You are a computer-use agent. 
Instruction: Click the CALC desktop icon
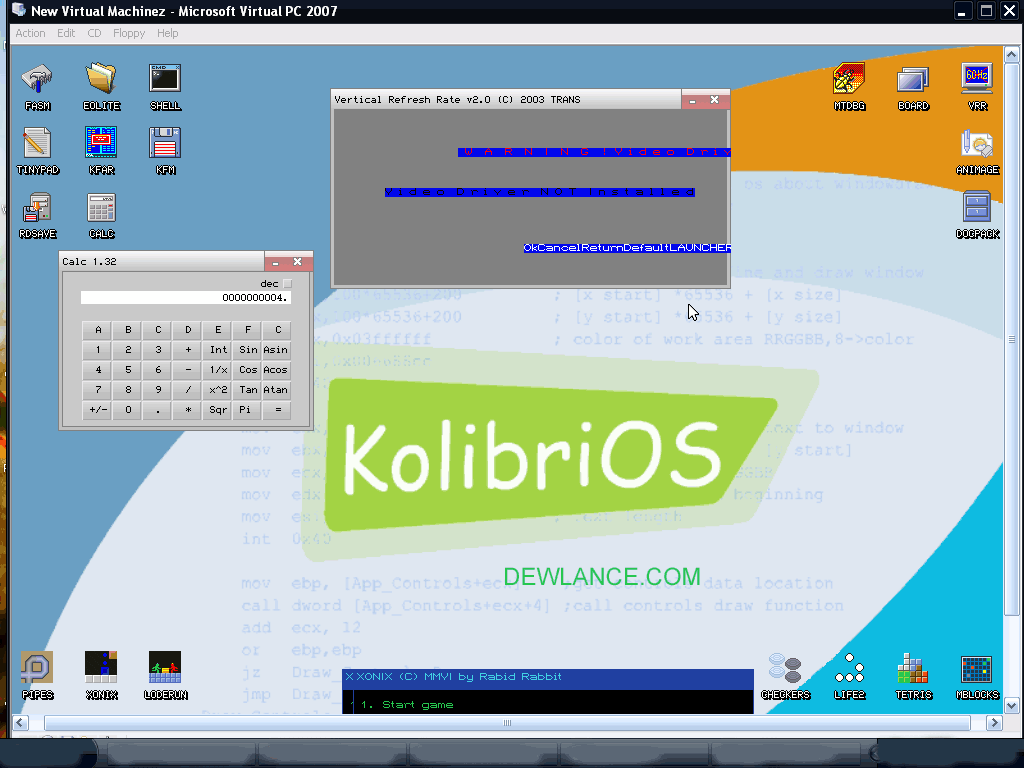(x=101, y=215)
